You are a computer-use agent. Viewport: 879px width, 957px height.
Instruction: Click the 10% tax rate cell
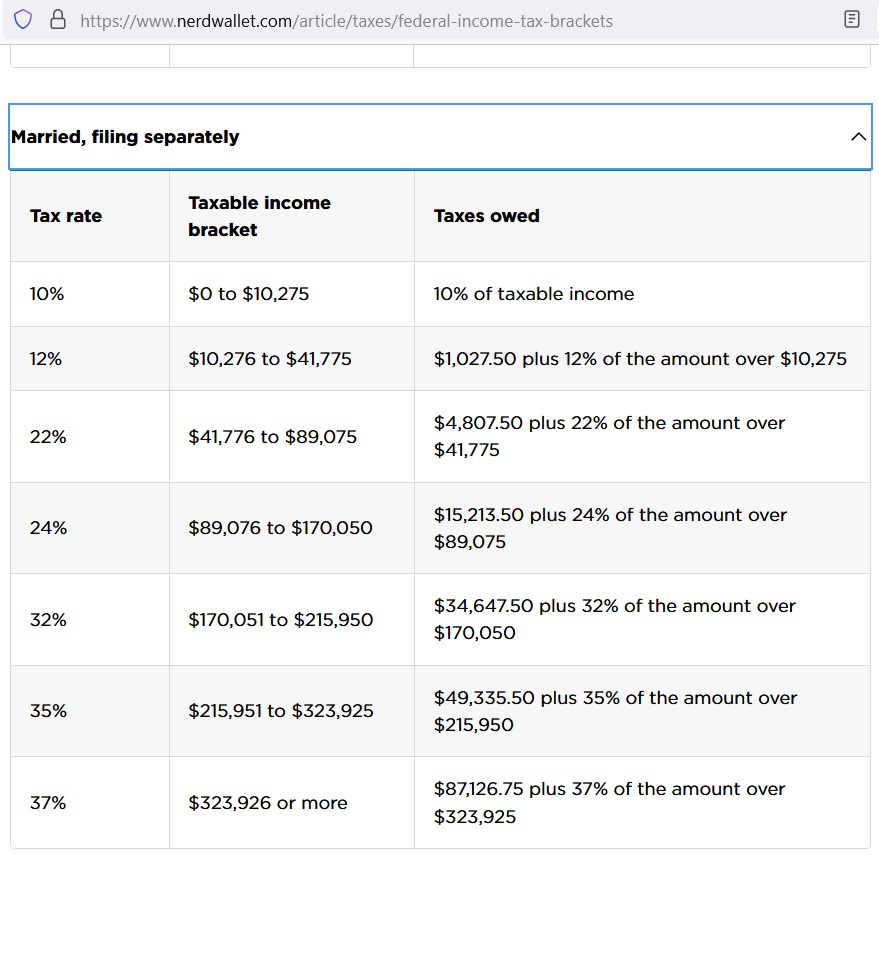(x=47, y=294)
